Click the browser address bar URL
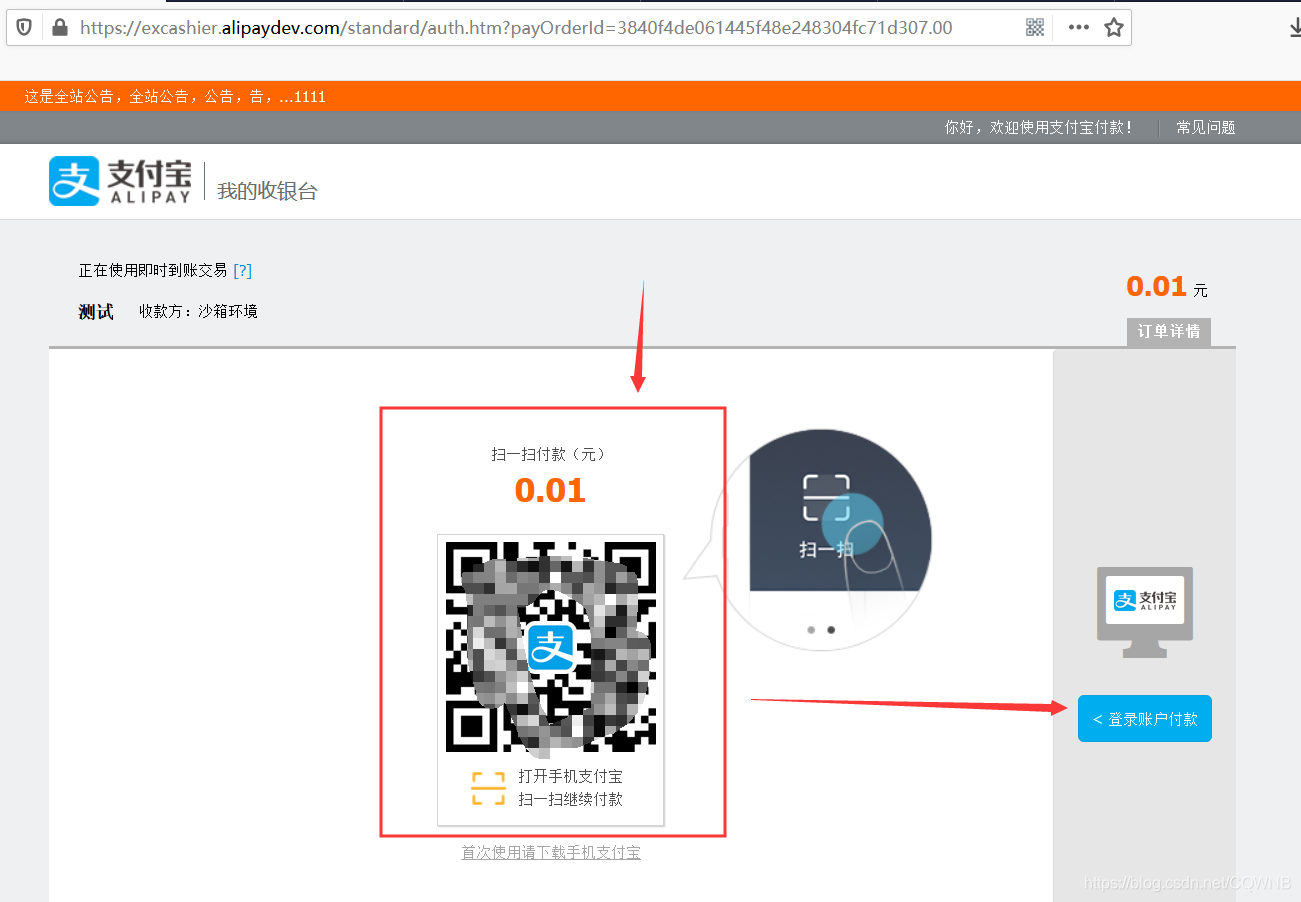The image size is (1301, 902). pyautogui.click(x=516, y=28)
